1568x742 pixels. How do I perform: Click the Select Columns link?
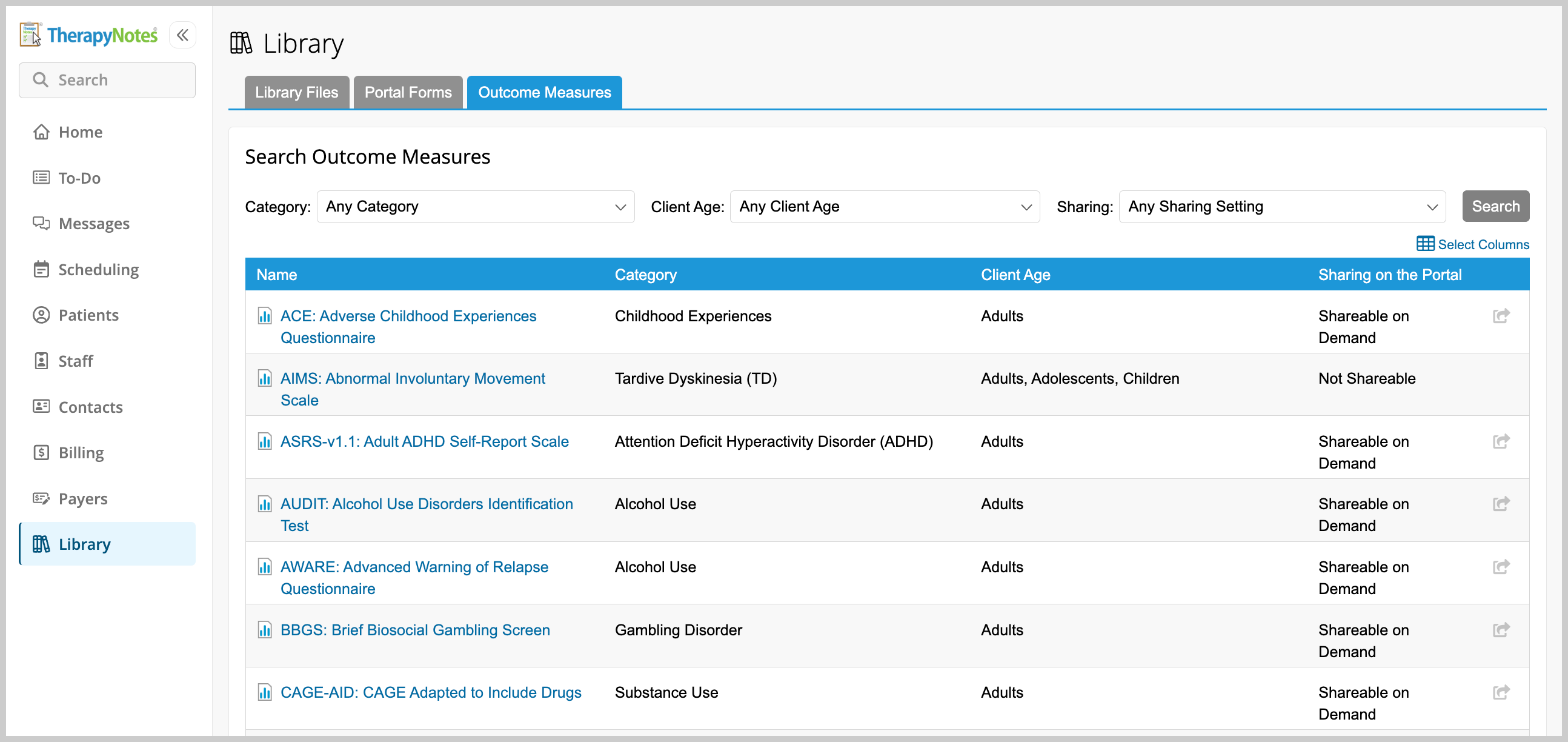tap(1472, 244)
